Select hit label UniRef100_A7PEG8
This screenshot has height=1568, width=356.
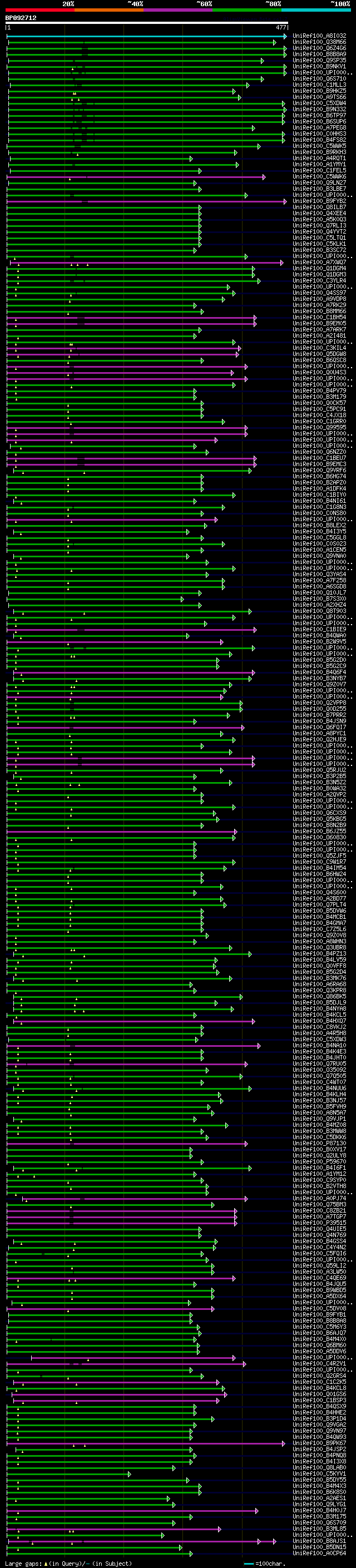tap(319, 128)
